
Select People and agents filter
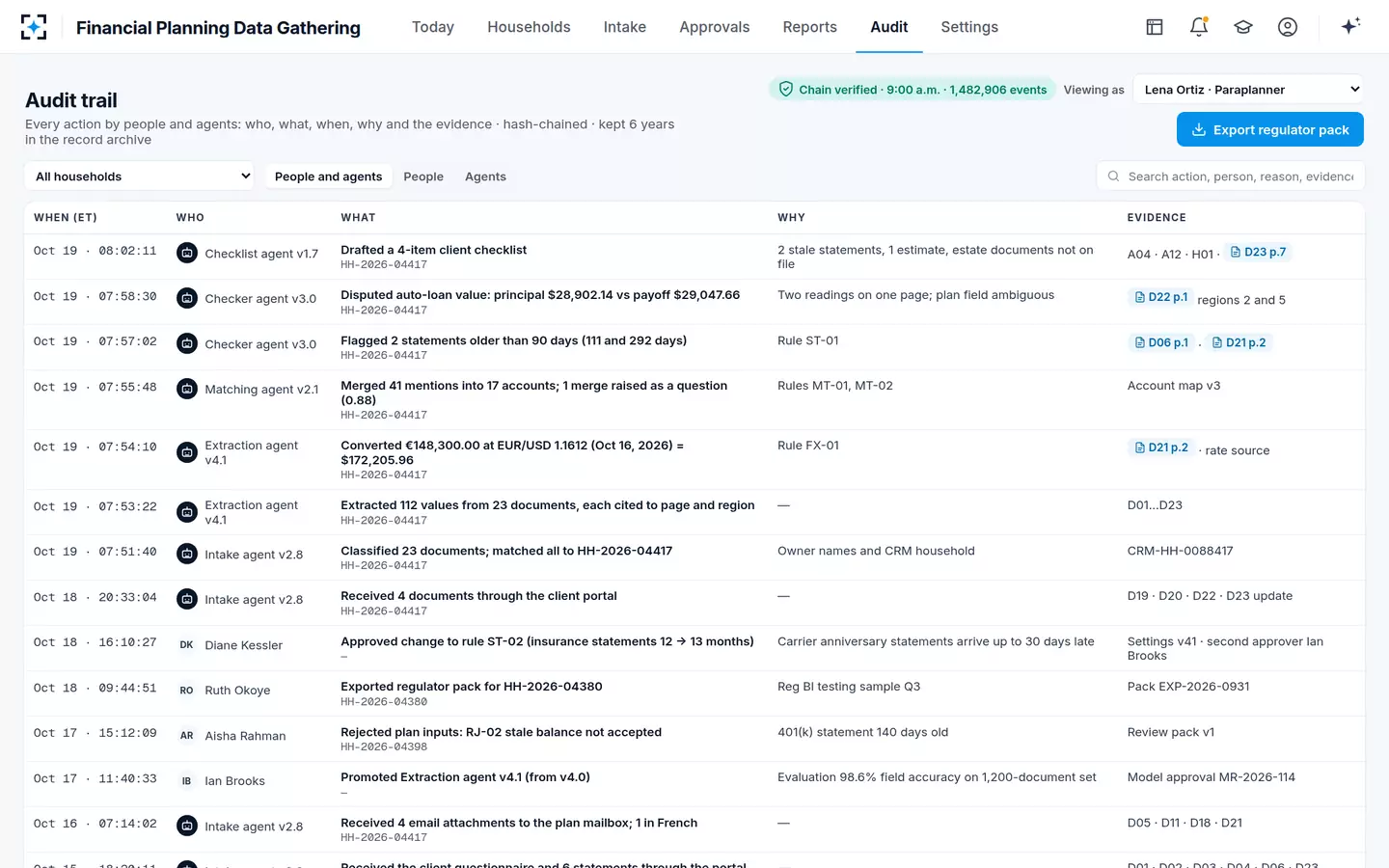pyautogui.click(x=328, y=176)
